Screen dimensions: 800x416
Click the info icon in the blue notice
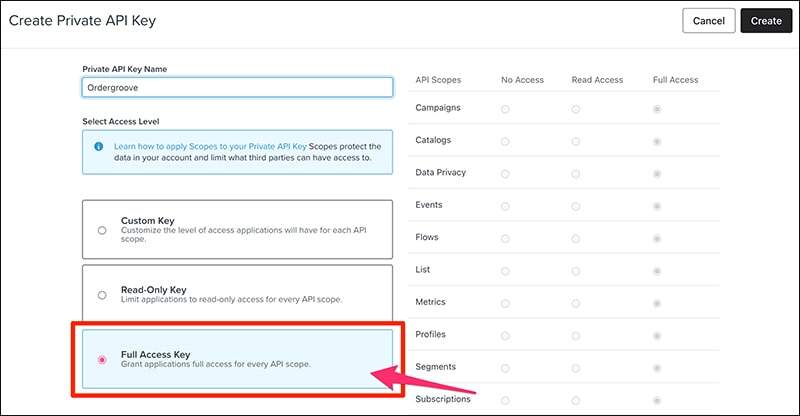point(99,146)
